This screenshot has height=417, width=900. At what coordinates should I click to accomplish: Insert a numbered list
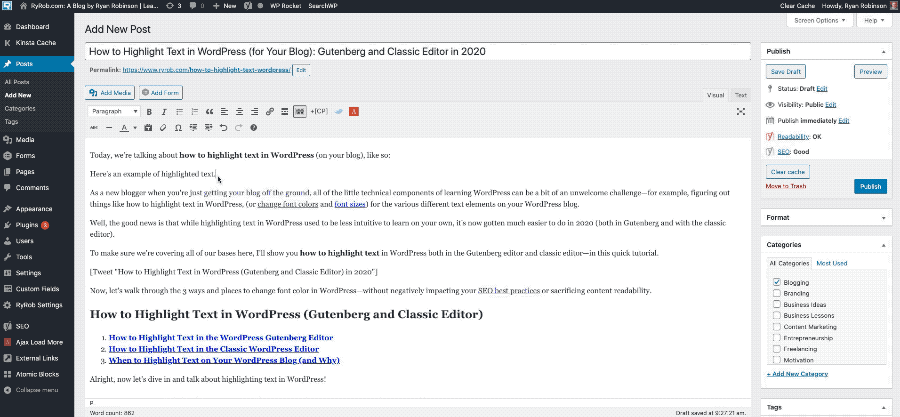click(x=195, y=112)
